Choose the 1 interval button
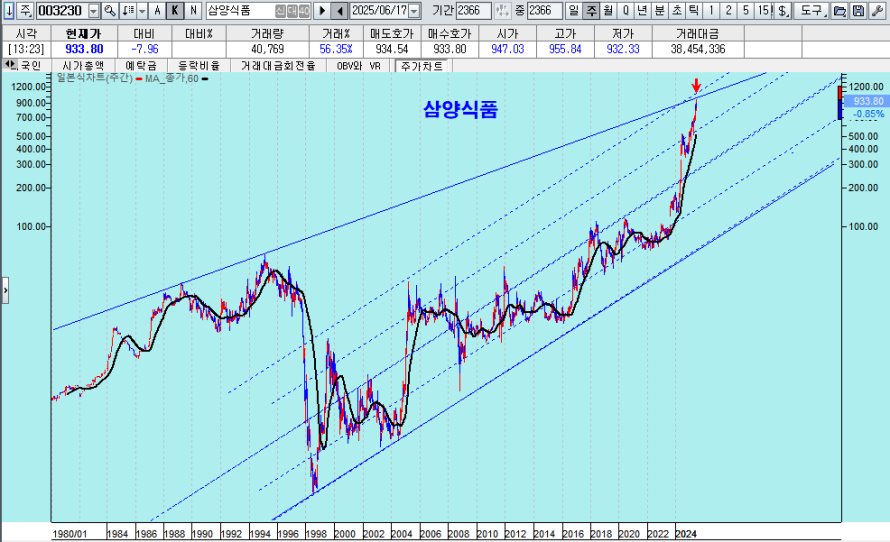 coord(711,10)
